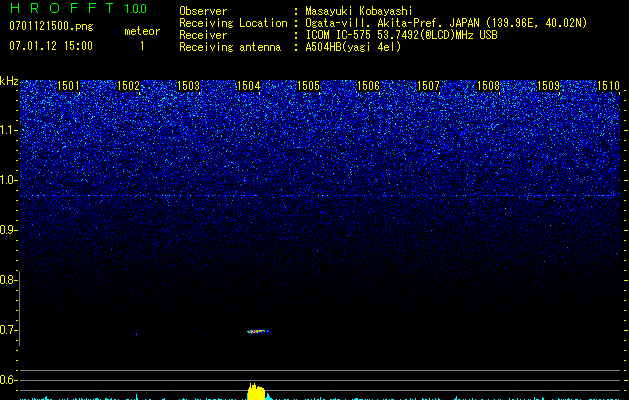
Task: Select the 1504 time marker
Action: coord(249,86)
